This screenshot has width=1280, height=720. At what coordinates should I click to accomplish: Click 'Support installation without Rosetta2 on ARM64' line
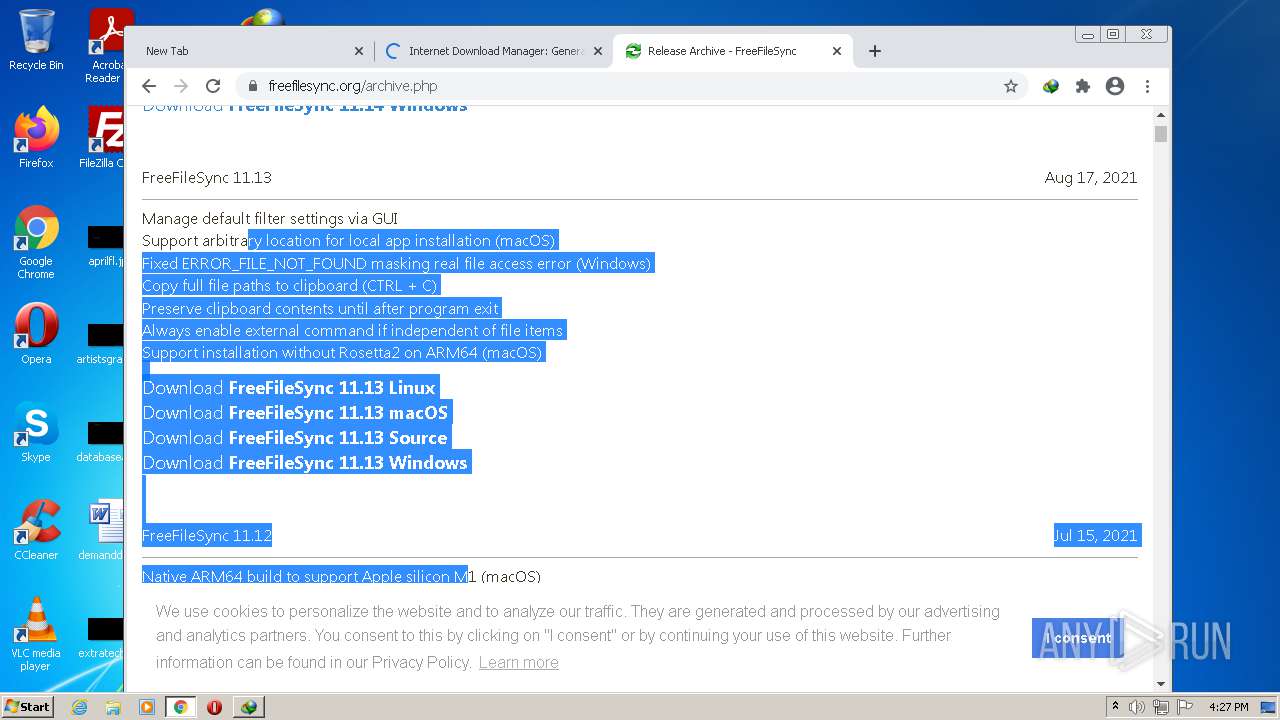point(342,353)
